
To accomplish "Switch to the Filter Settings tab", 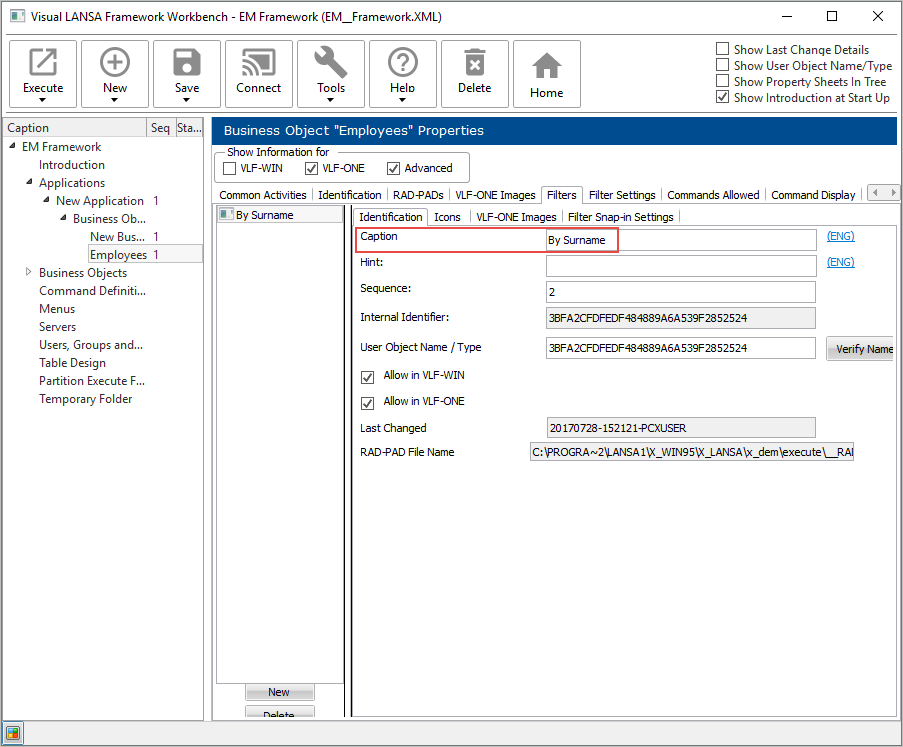I will tap(622, 195).
